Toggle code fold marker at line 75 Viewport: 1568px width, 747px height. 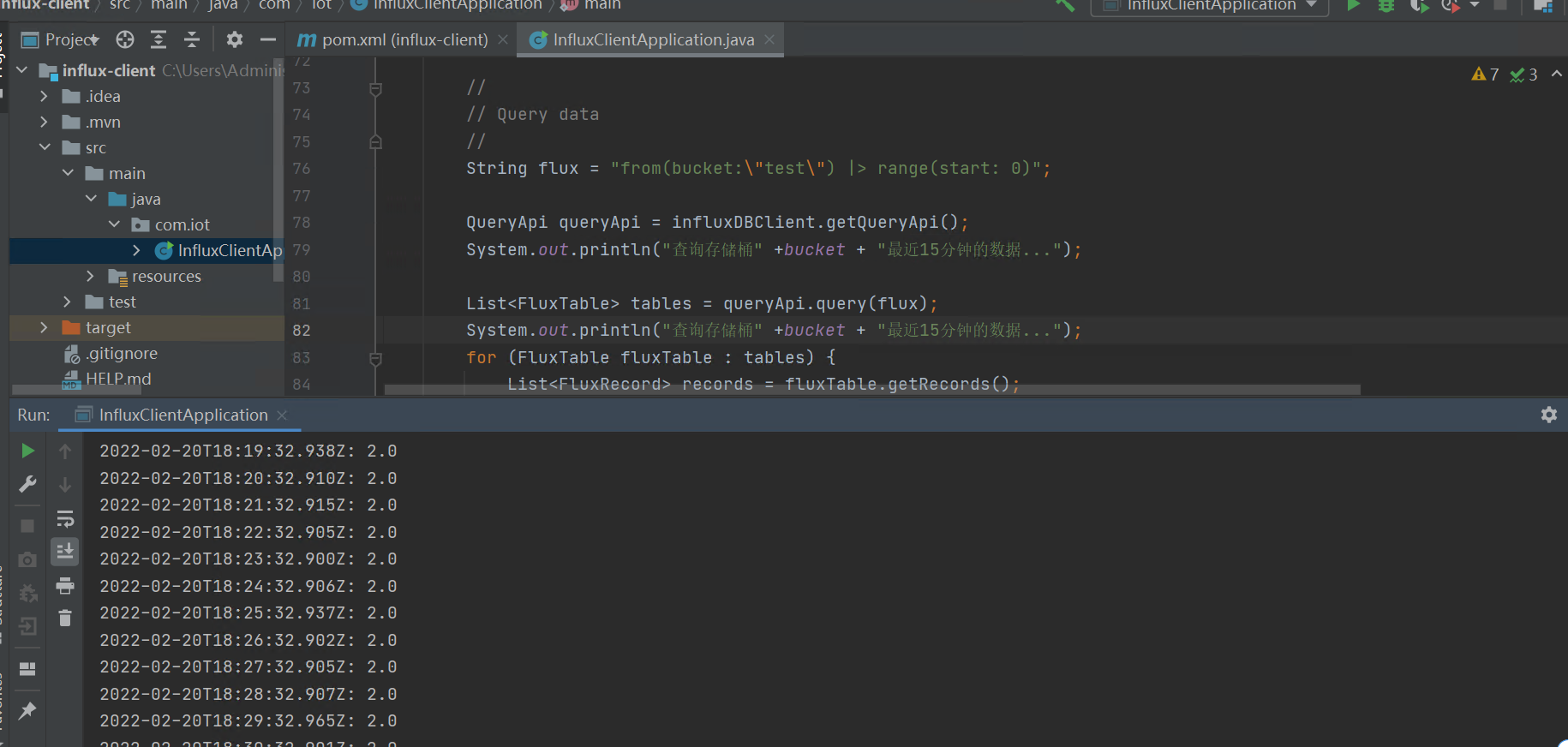(375, 142)
